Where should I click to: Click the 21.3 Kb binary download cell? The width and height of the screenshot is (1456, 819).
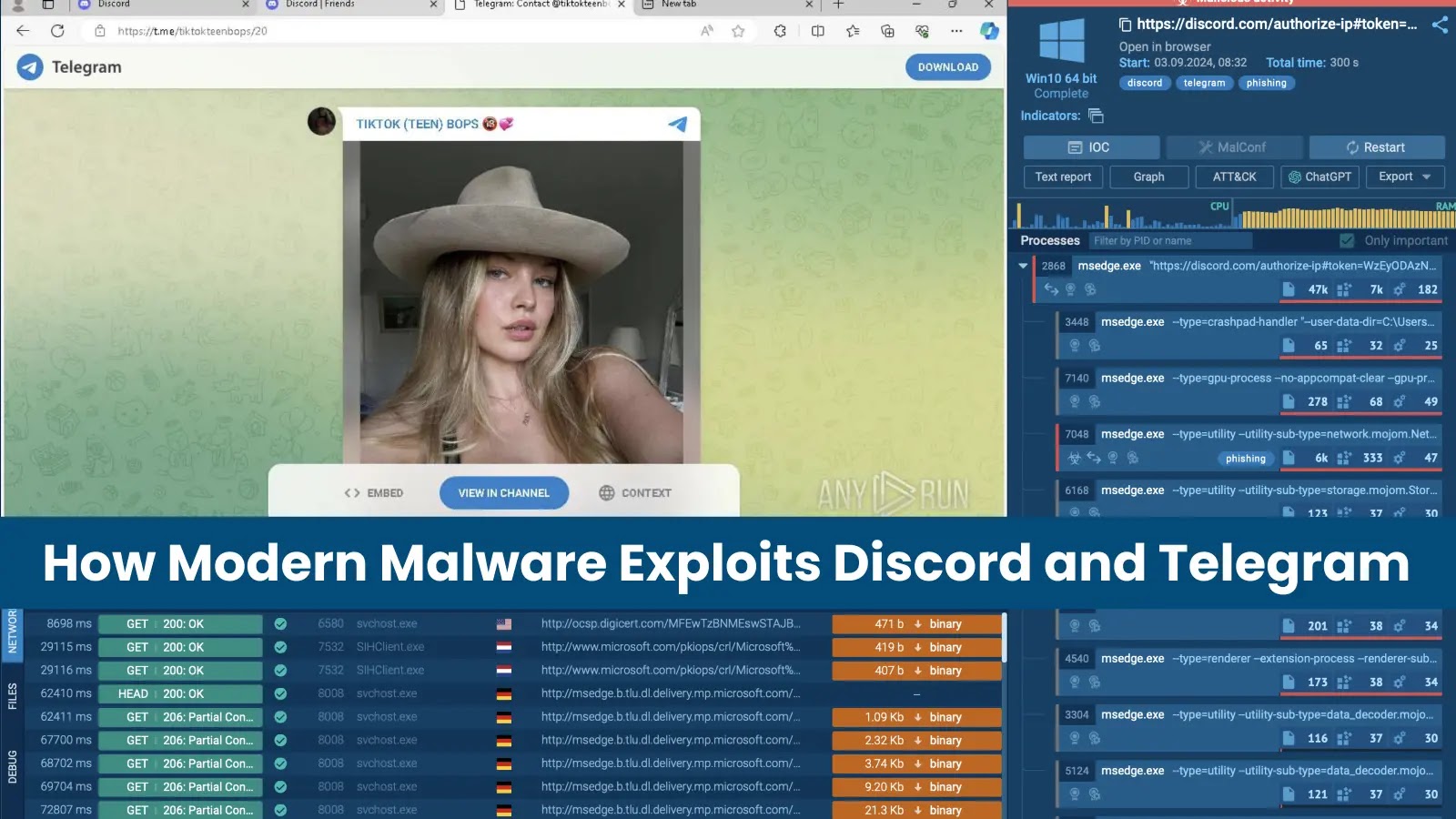[917, 810]
